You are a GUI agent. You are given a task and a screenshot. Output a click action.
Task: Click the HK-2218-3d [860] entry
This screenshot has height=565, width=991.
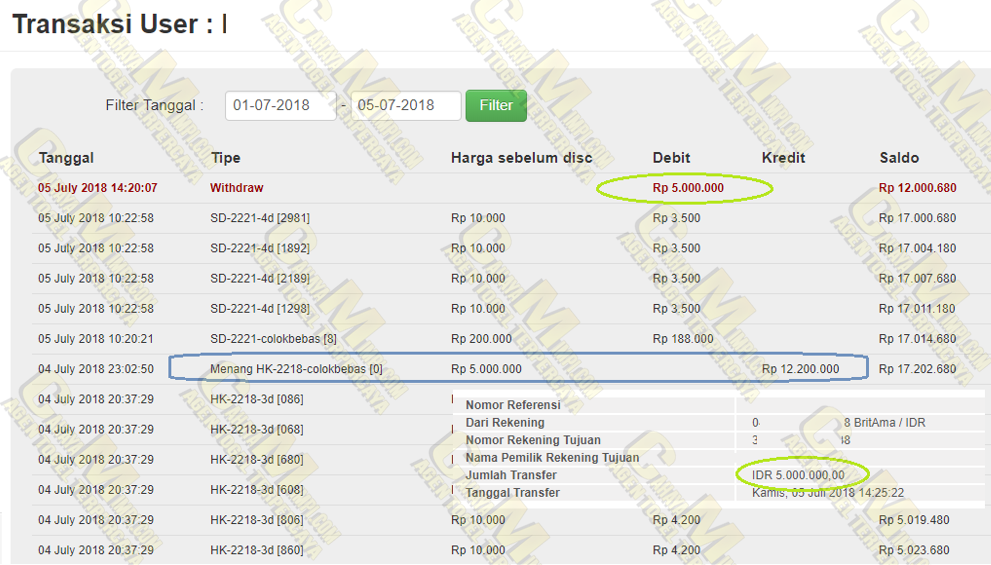click(243, 550)
